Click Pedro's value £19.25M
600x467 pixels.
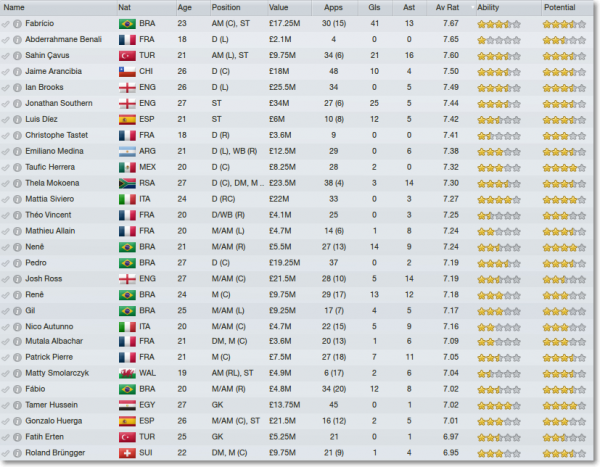(x=285, y=263)
